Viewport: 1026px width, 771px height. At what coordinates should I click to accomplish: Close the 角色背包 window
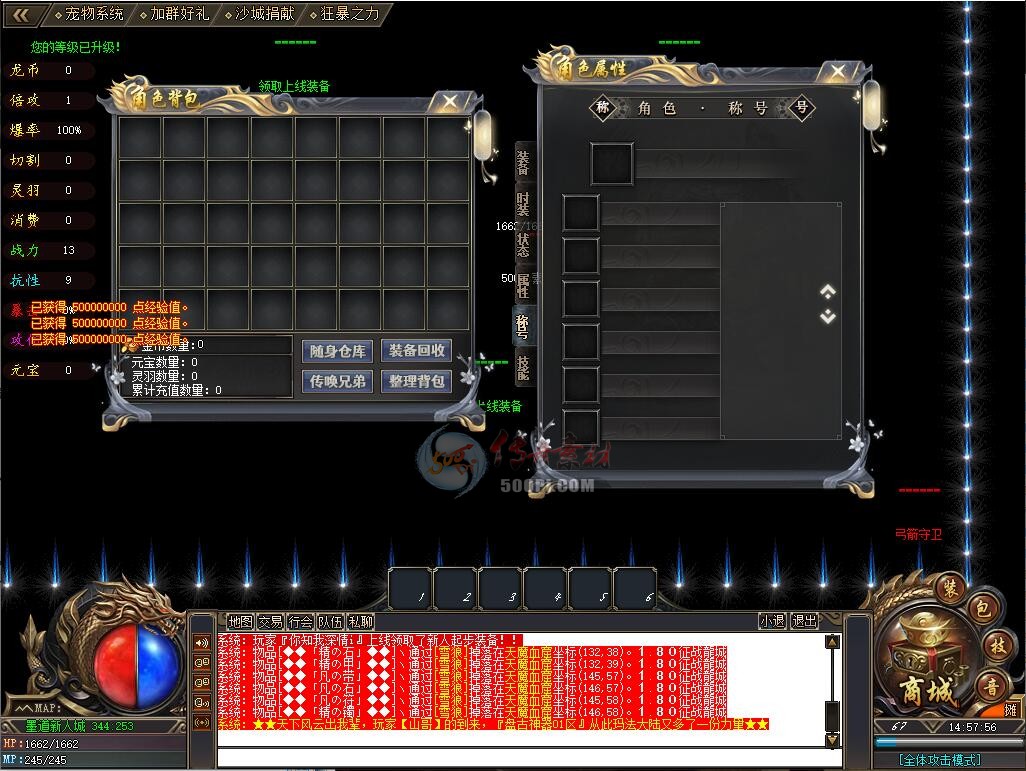450,101
